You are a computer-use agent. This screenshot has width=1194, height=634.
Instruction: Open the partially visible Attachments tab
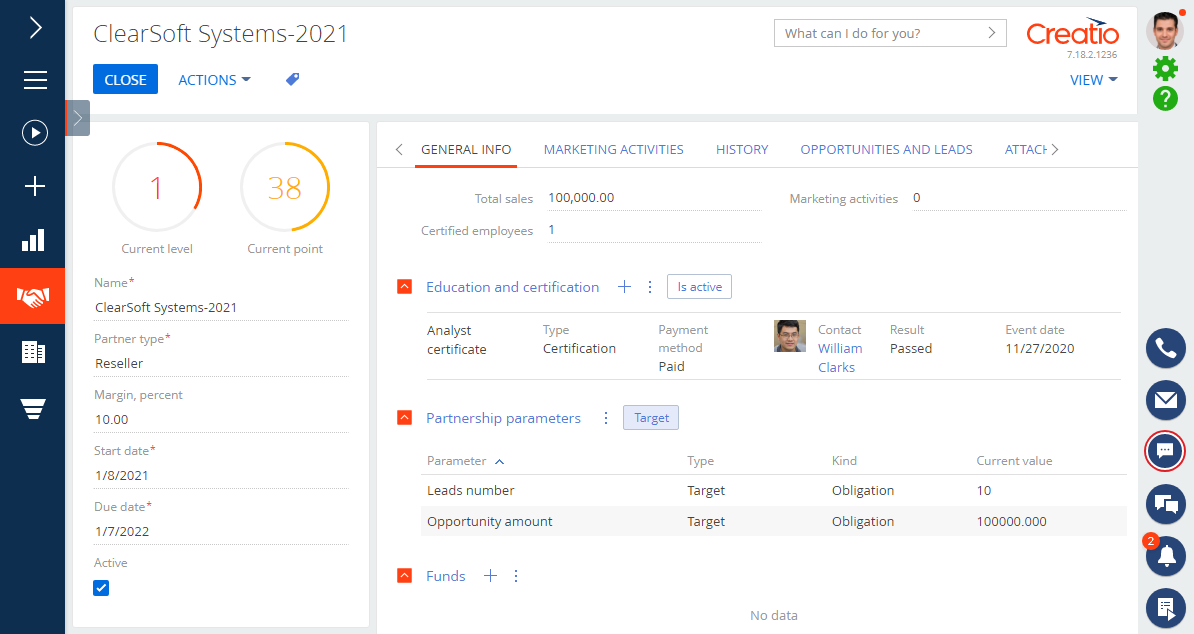pyautogui.click(x=1025, y=150)
